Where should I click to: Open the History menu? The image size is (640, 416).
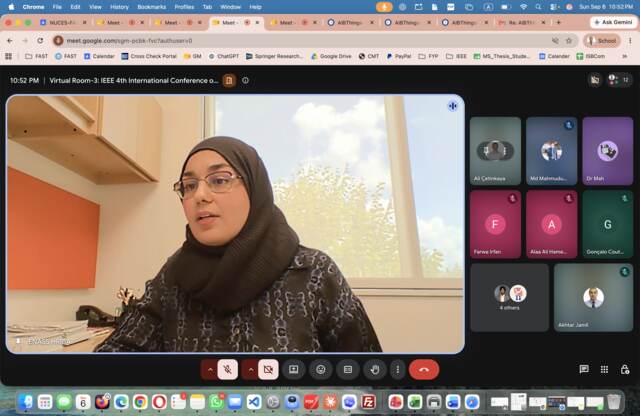pyautogui.click(x=119, y=7)
